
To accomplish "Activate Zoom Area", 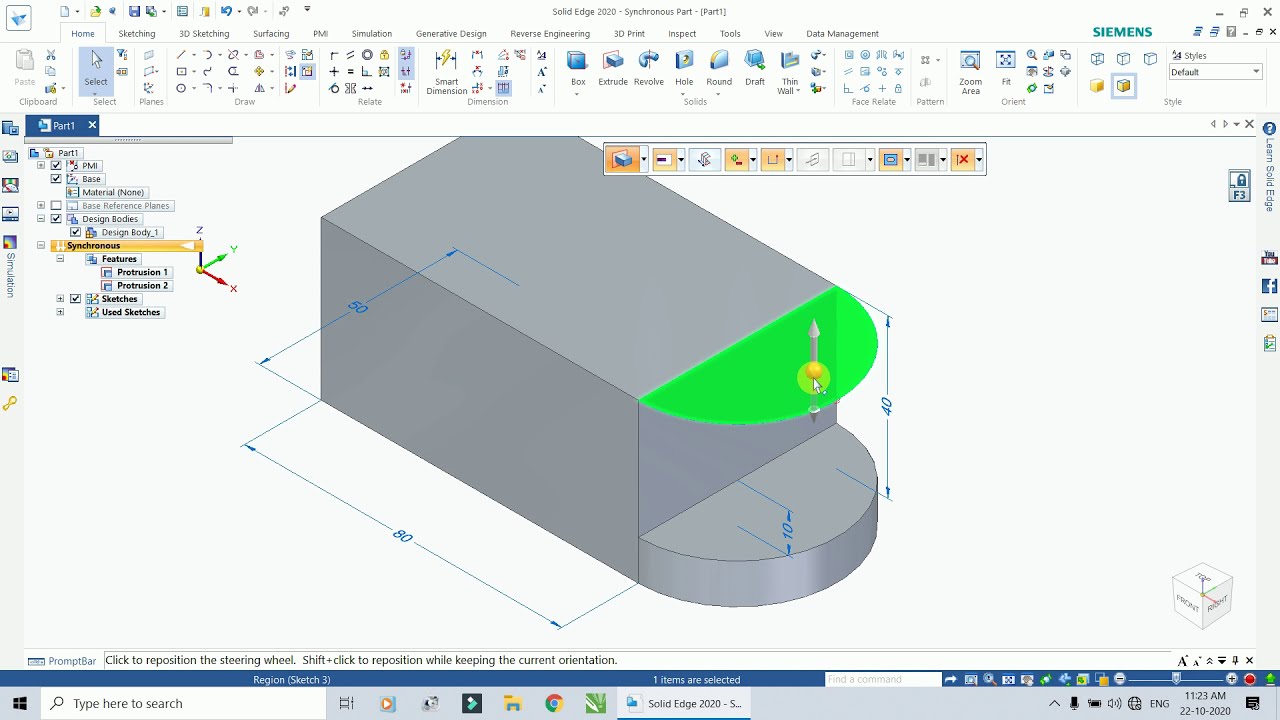I will click(970, 72).
